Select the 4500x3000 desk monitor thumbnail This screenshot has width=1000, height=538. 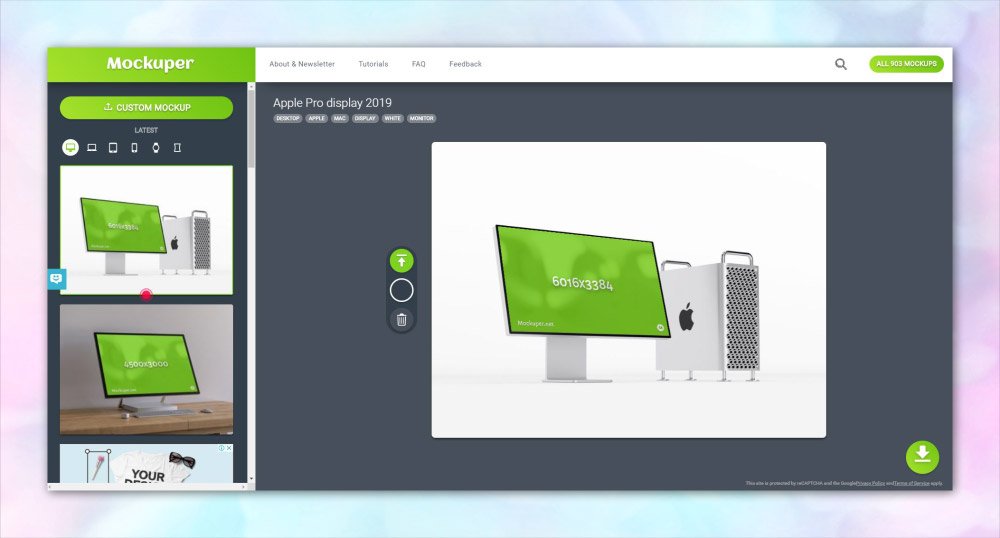click(147, 369)
